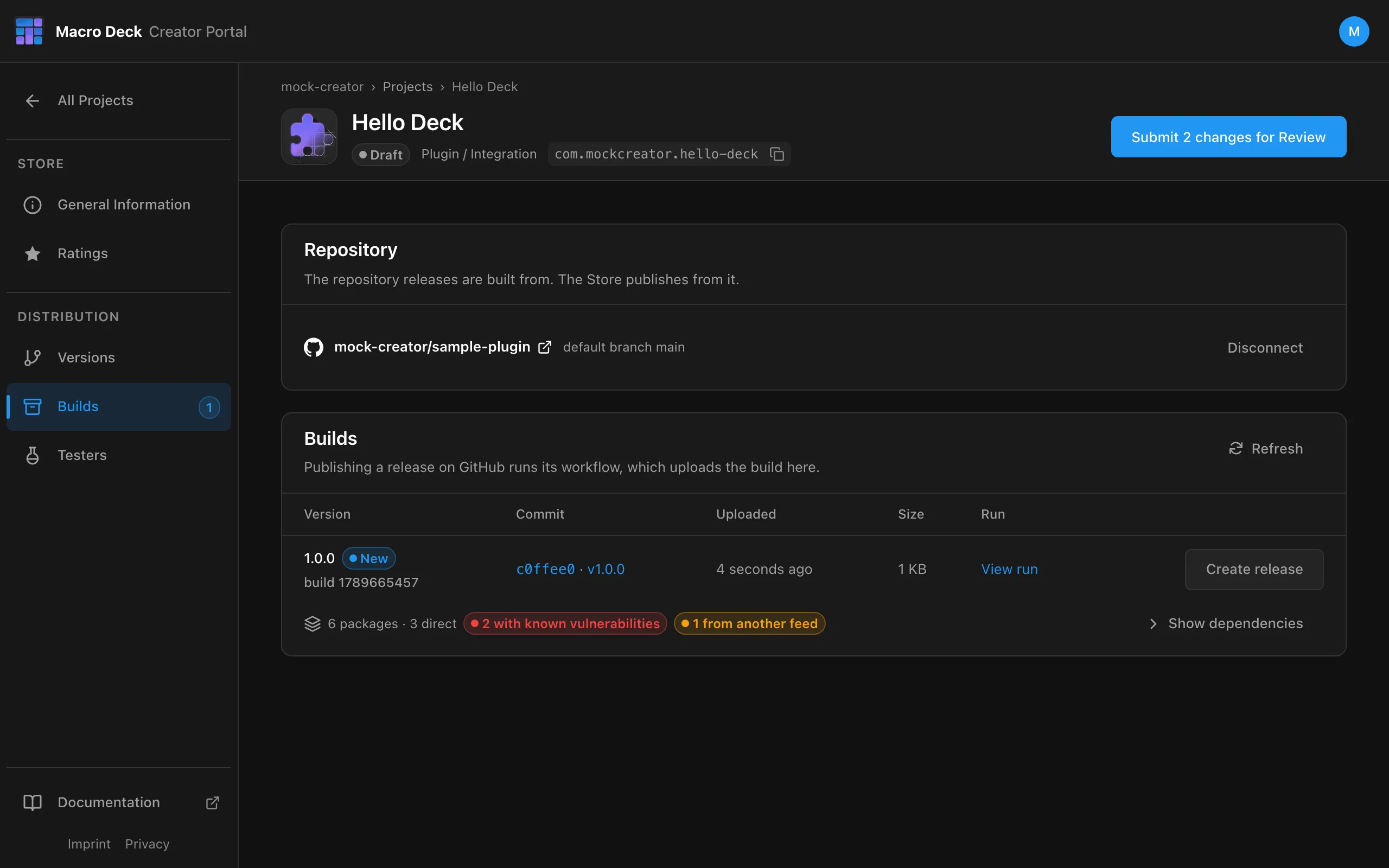Click build 1789665457 text

pyautogui.click(x=361, y=582)
